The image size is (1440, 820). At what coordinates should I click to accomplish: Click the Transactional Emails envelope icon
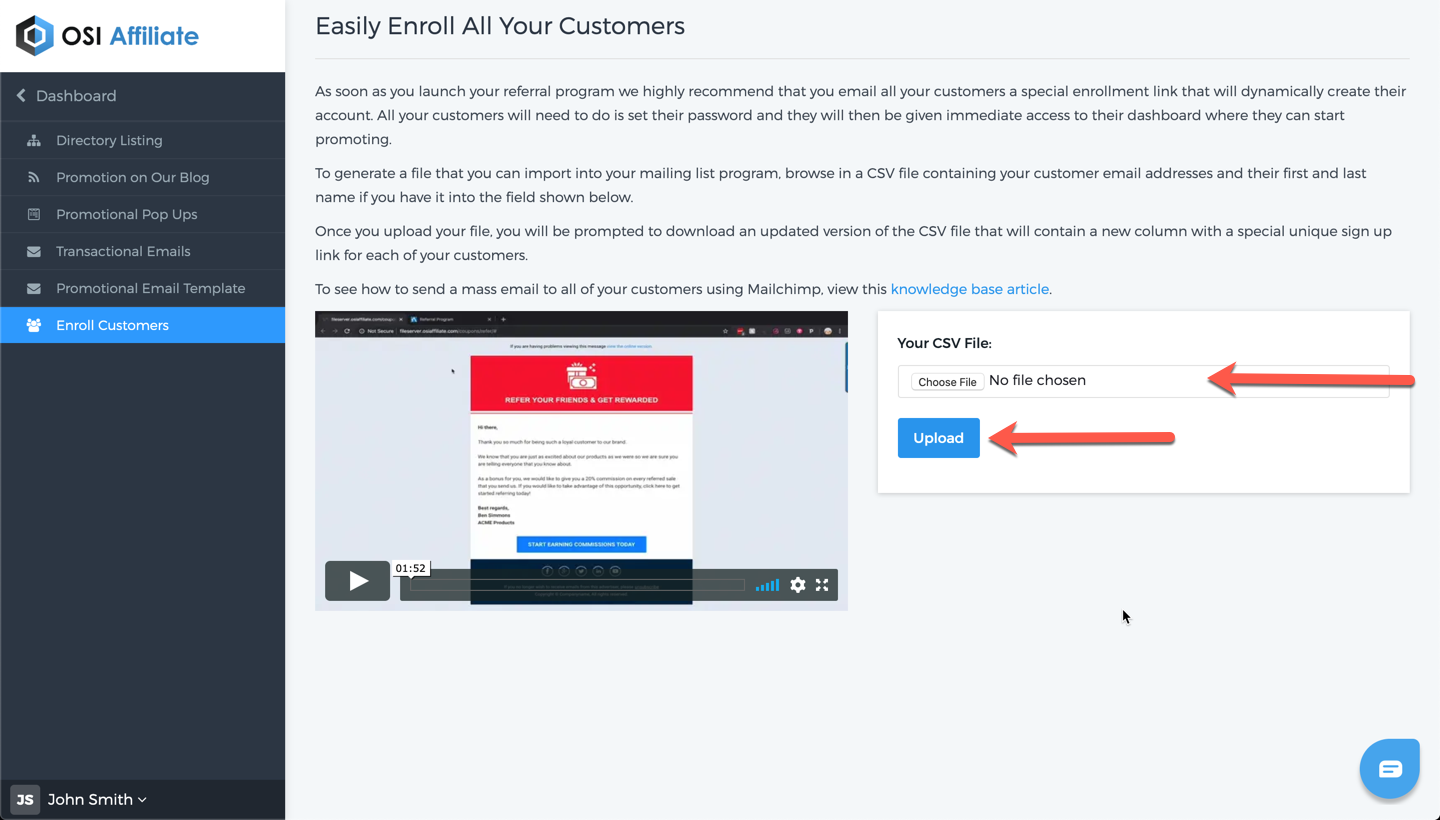pyautogui.click(x=34, y=252)
